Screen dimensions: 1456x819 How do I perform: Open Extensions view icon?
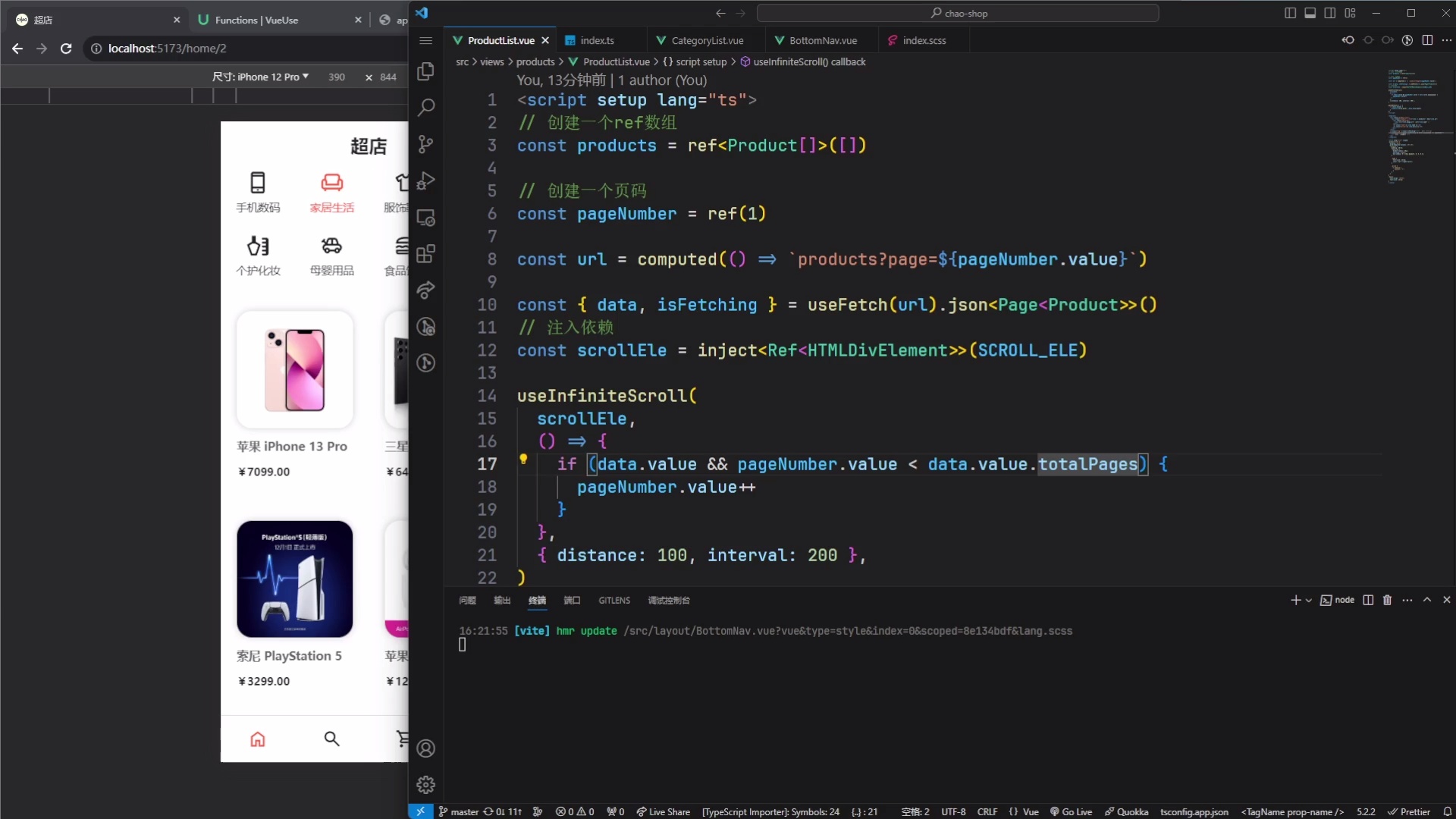click(x=426, y=253)
